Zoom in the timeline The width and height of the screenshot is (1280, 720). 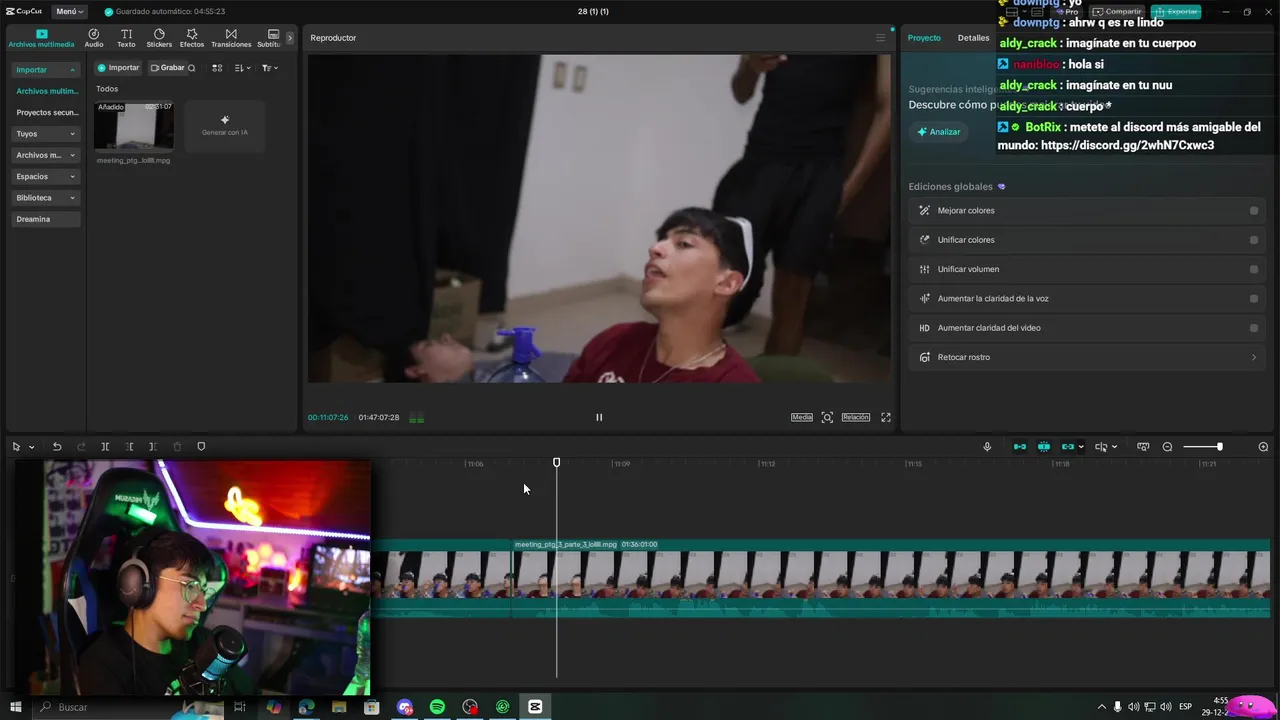[x=1263, y=447]
